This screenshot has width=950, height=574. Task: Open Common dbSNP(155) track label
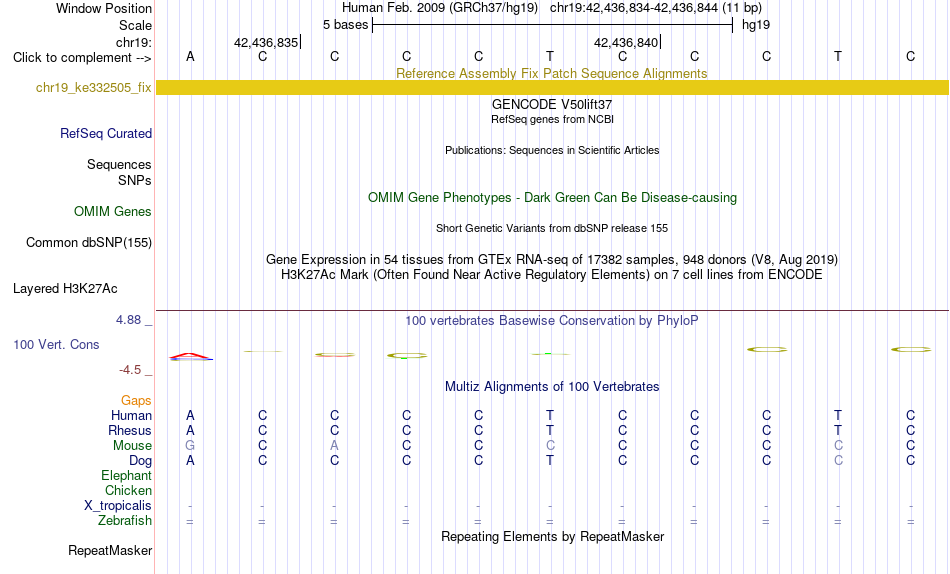[x=89, y=242]
